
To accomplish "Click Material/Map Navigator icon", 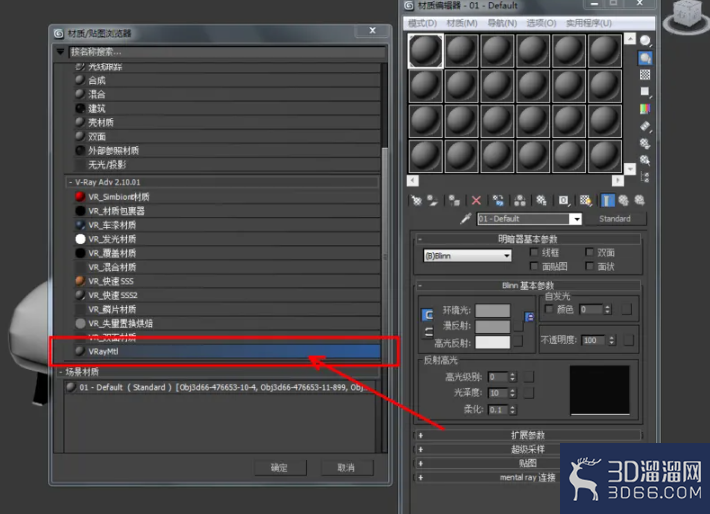I will point(645,177).
